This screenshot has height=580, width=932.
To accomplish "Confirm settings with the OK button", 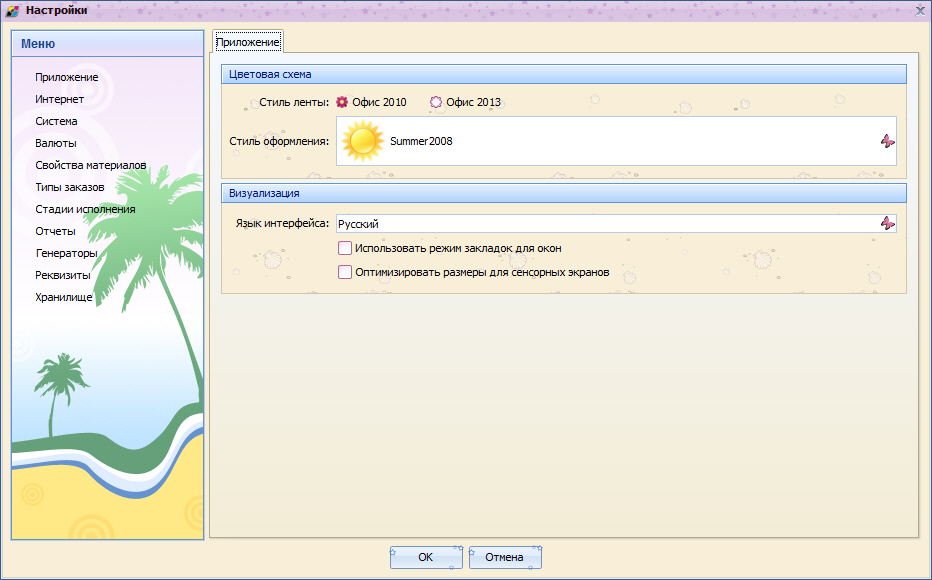I will click(x=426, y=557).
